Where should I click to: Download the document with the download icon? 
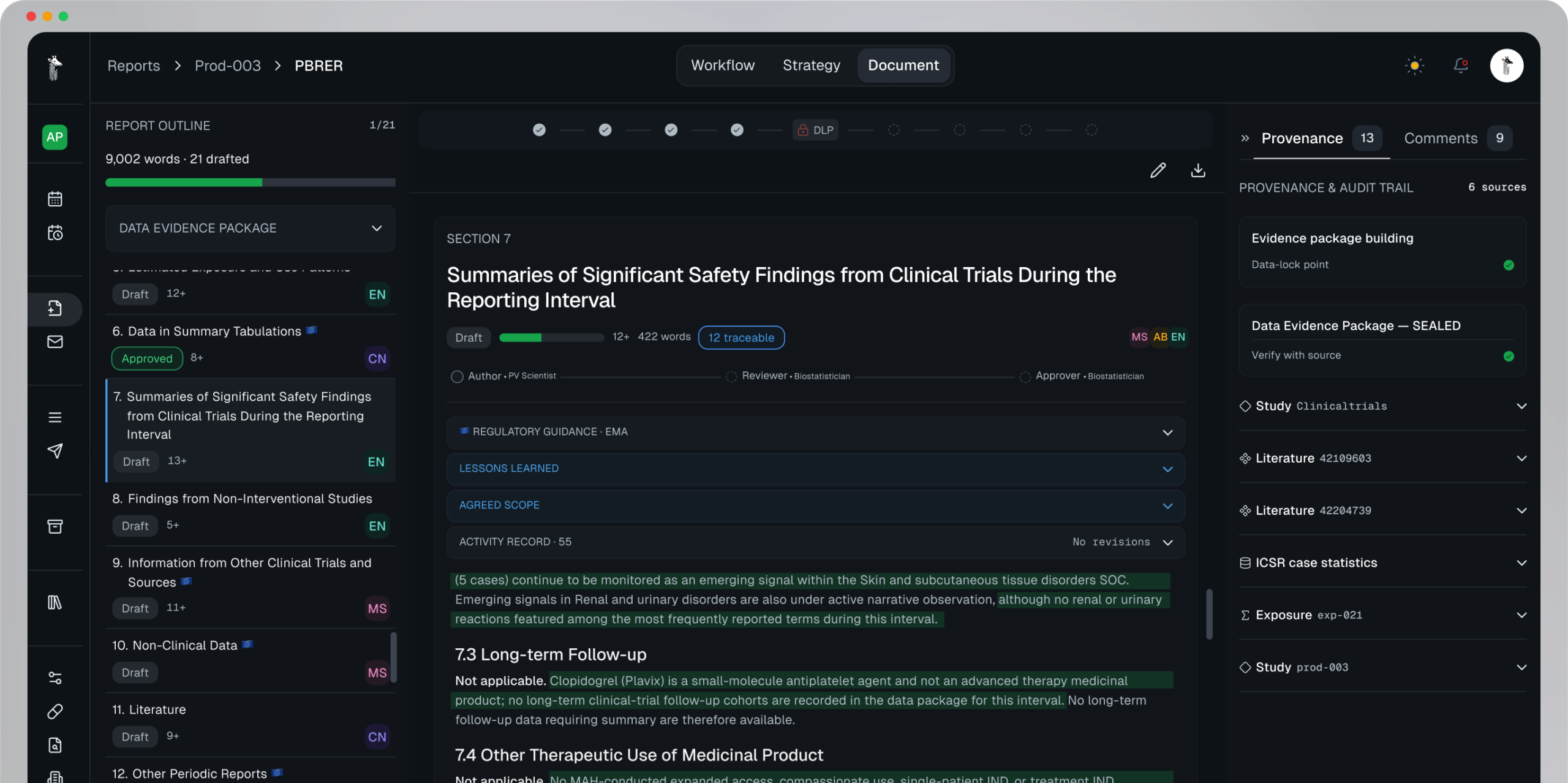pos(1198,170)
